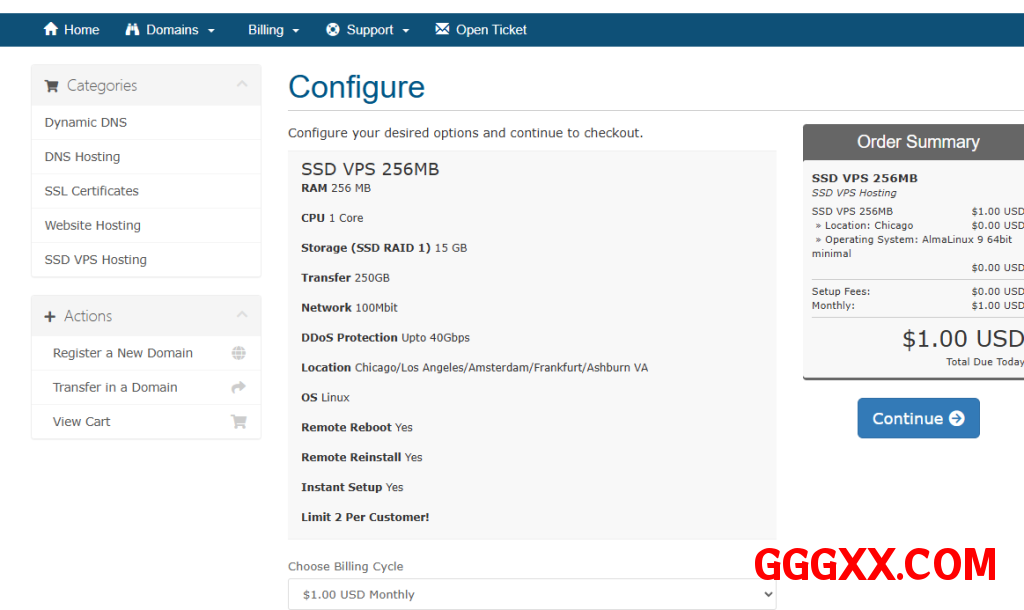Expand the Domains dropdown menu
The width and height of the screenshot is (1024, 610).
[x=180, y=30]
